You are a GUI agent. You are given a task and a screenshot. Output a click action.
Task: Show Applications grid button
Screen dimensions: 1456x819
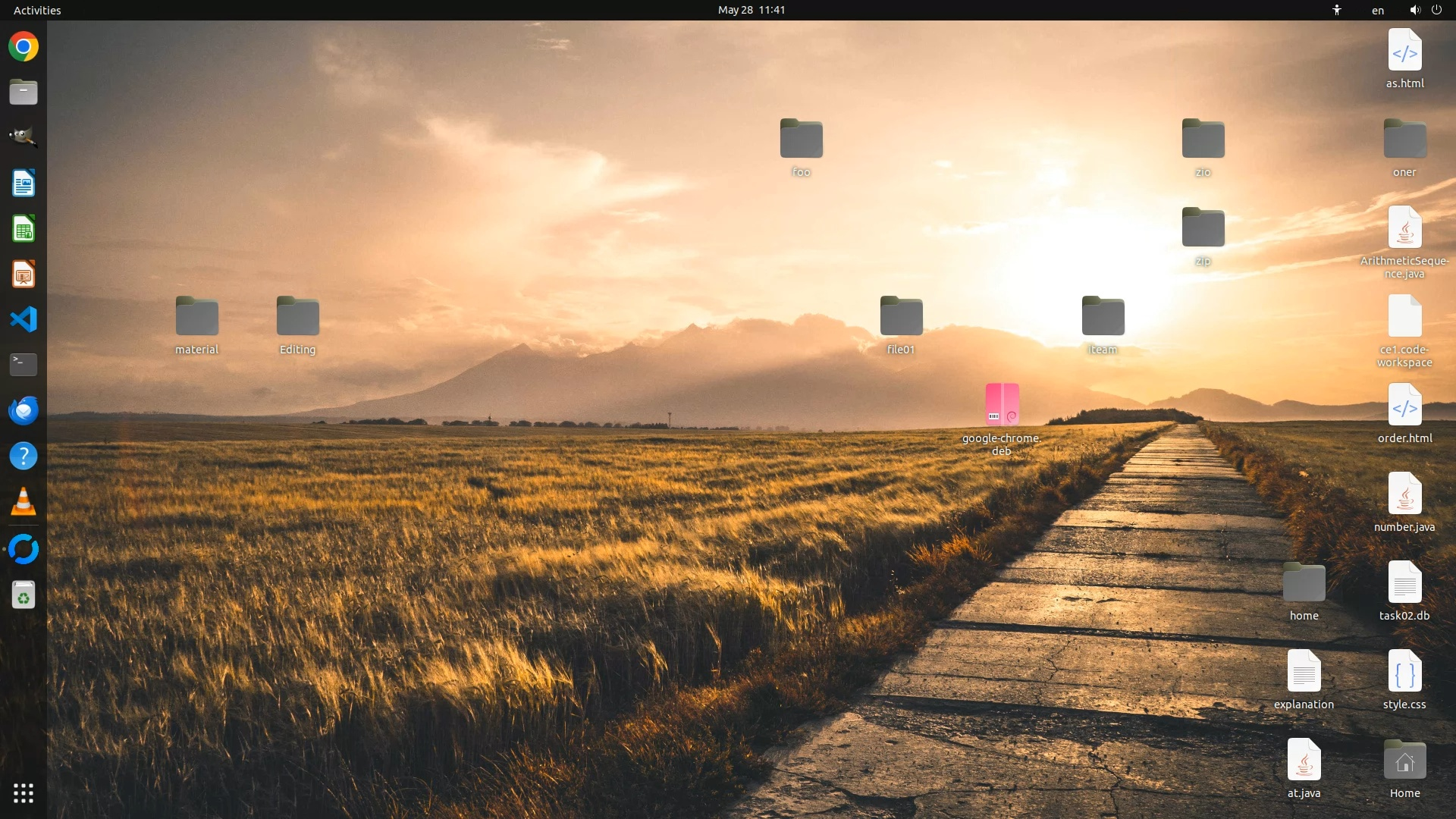pos(24,793)
